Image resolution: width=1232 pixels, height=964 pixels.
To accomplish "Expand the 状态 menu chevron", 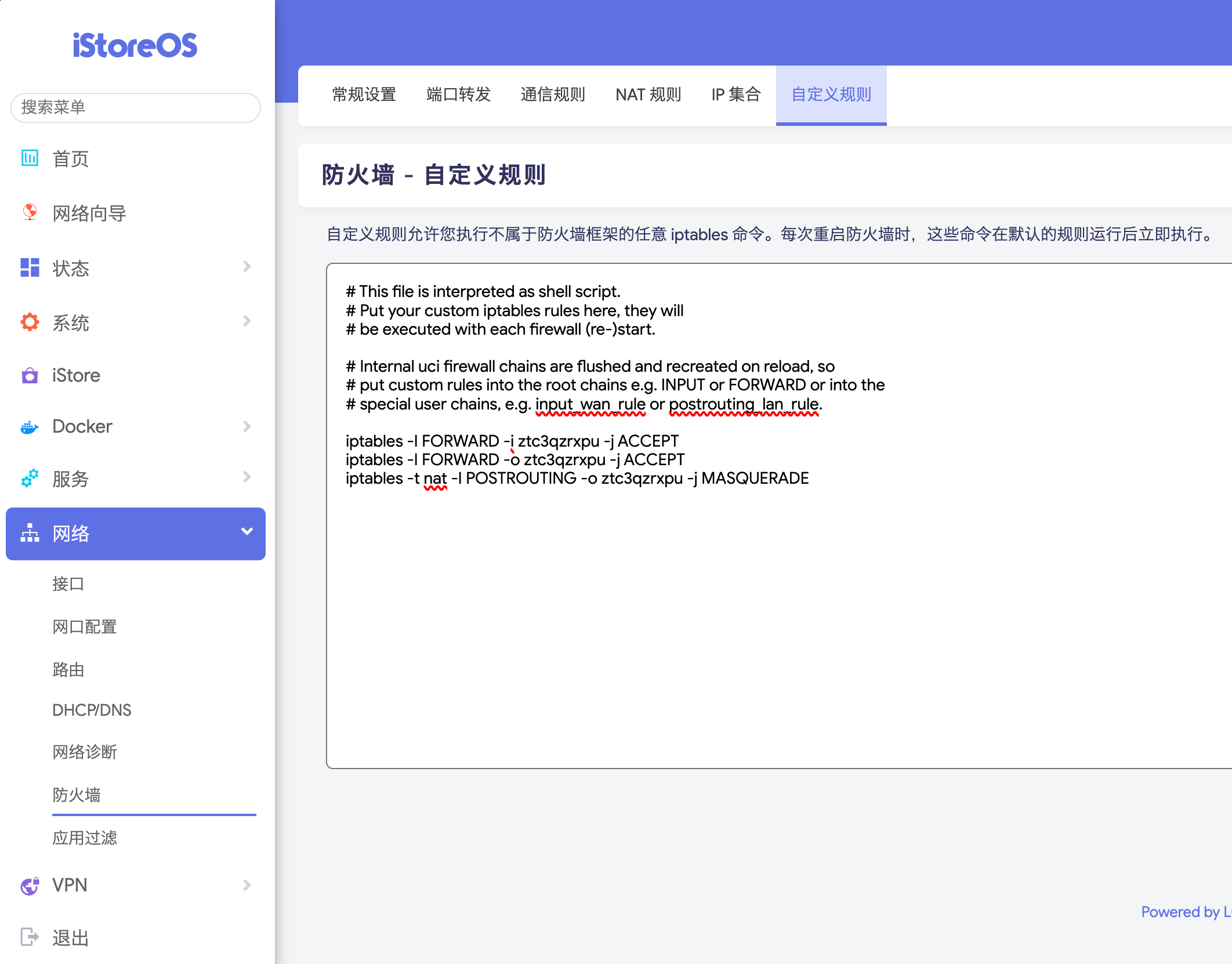I will 247,266.
